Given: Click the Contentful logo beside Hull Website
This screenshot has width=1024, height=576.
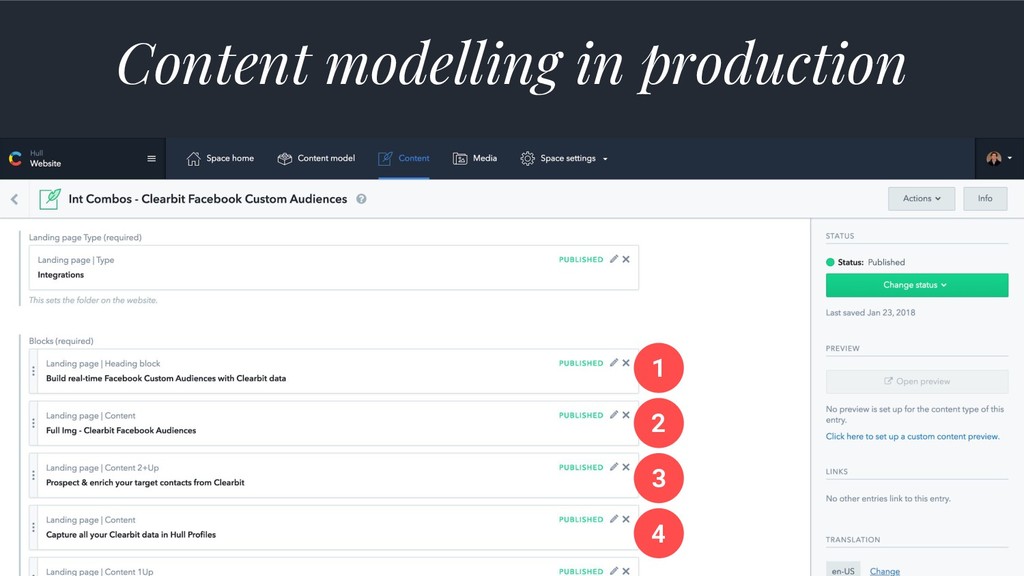Looking at the screenshot, I should click(15, 158).
